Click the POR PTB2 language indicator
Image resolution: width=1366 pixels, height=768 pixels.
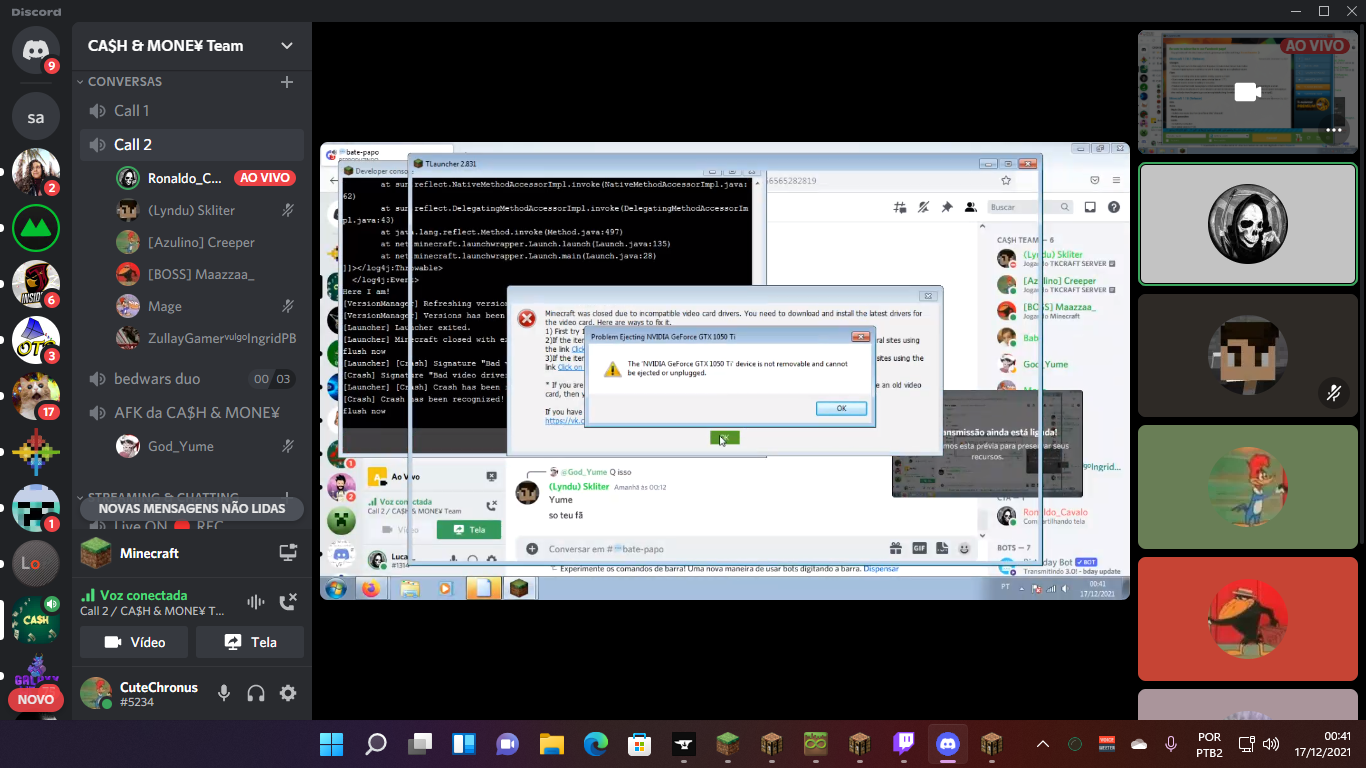pyautogui.click(x=1209, y=744)
